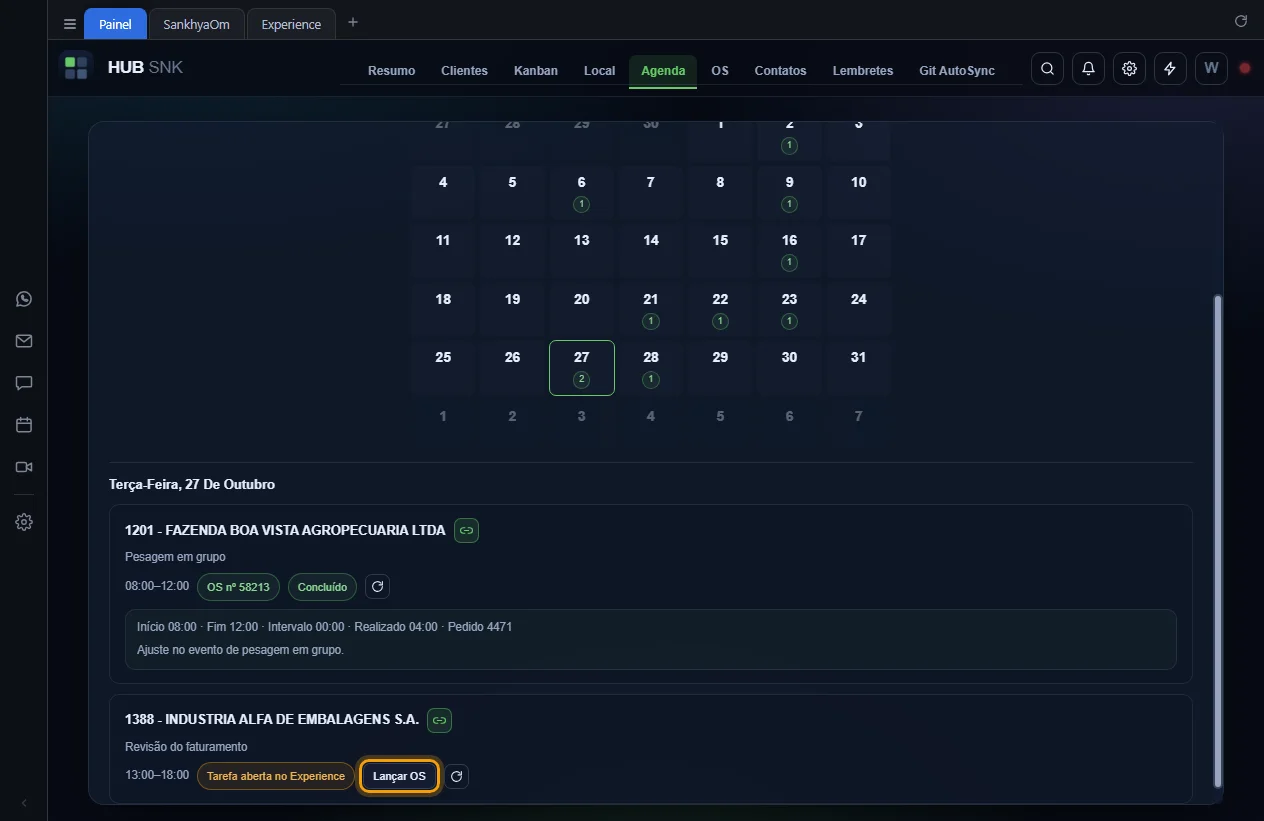Image resolution: width=1264 pixels, height=821 pixels.
Task: Click the Tarefa aberta no Experience badge
Action: click(276, 776)
